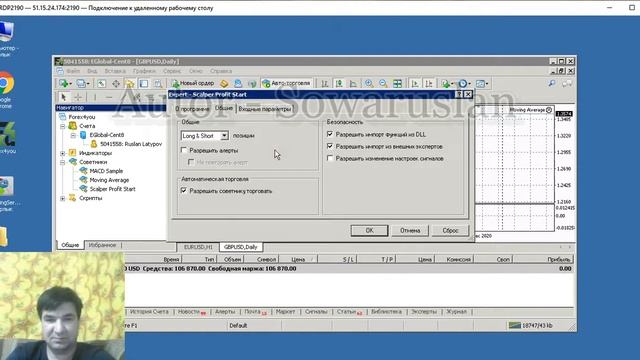This screenshot has width=640, height=360.
Task: Open the Long & Short positions dropdown
Action: pos(224,136)
